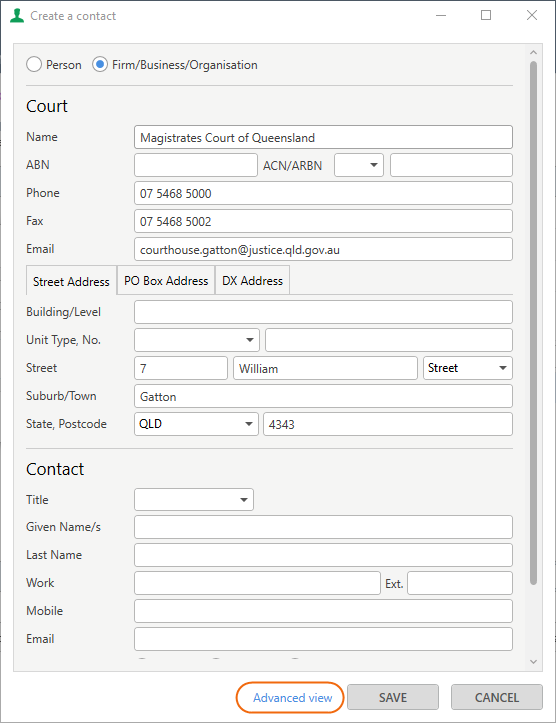This screenshot has height=723, width=556.
Task: Click the street name field showing William
Action: [x=325, y=368]
